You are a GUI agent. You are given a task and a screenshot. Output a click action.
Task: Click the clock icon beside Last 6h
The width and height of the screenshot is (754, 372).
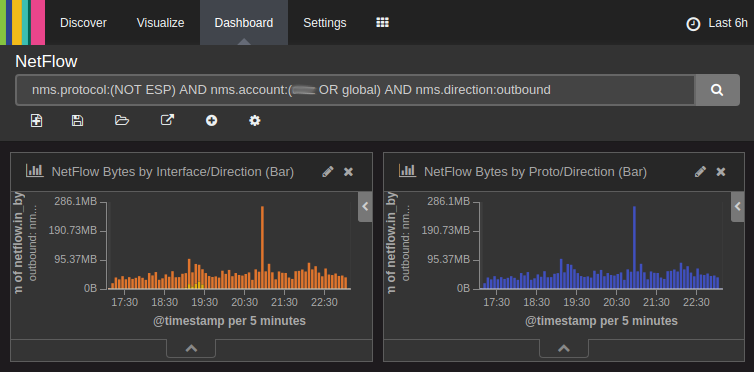point(693,24)
